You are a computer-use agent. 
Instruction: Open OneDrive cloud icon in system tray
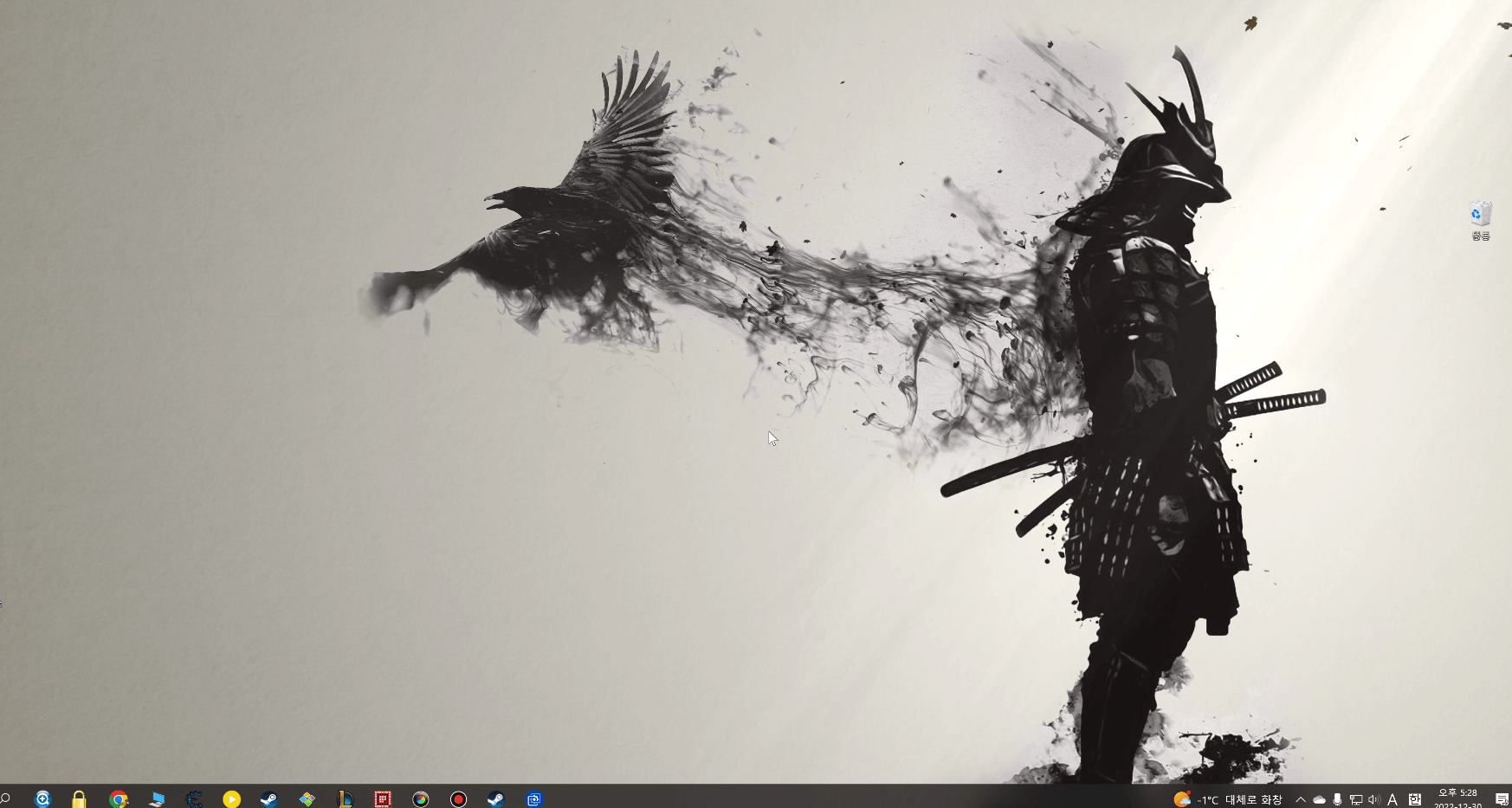[x=1319, y=799]
